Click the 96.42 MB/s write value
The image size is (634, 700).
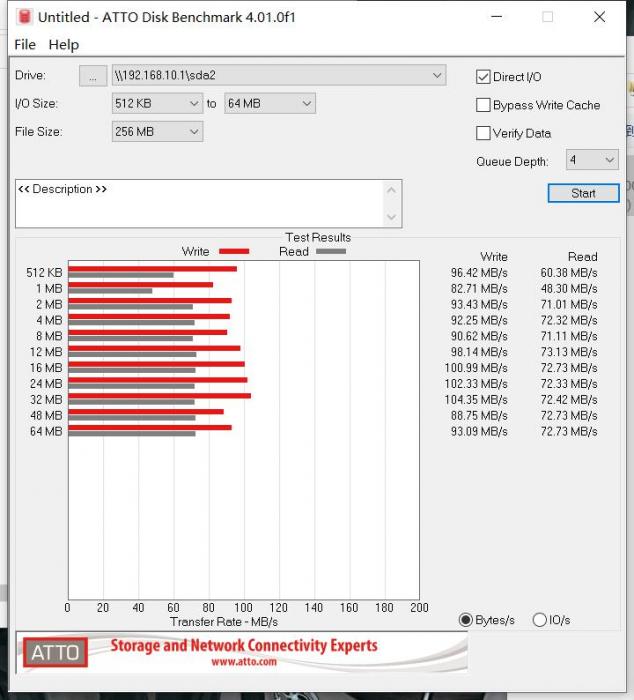(x=479, y=273)
